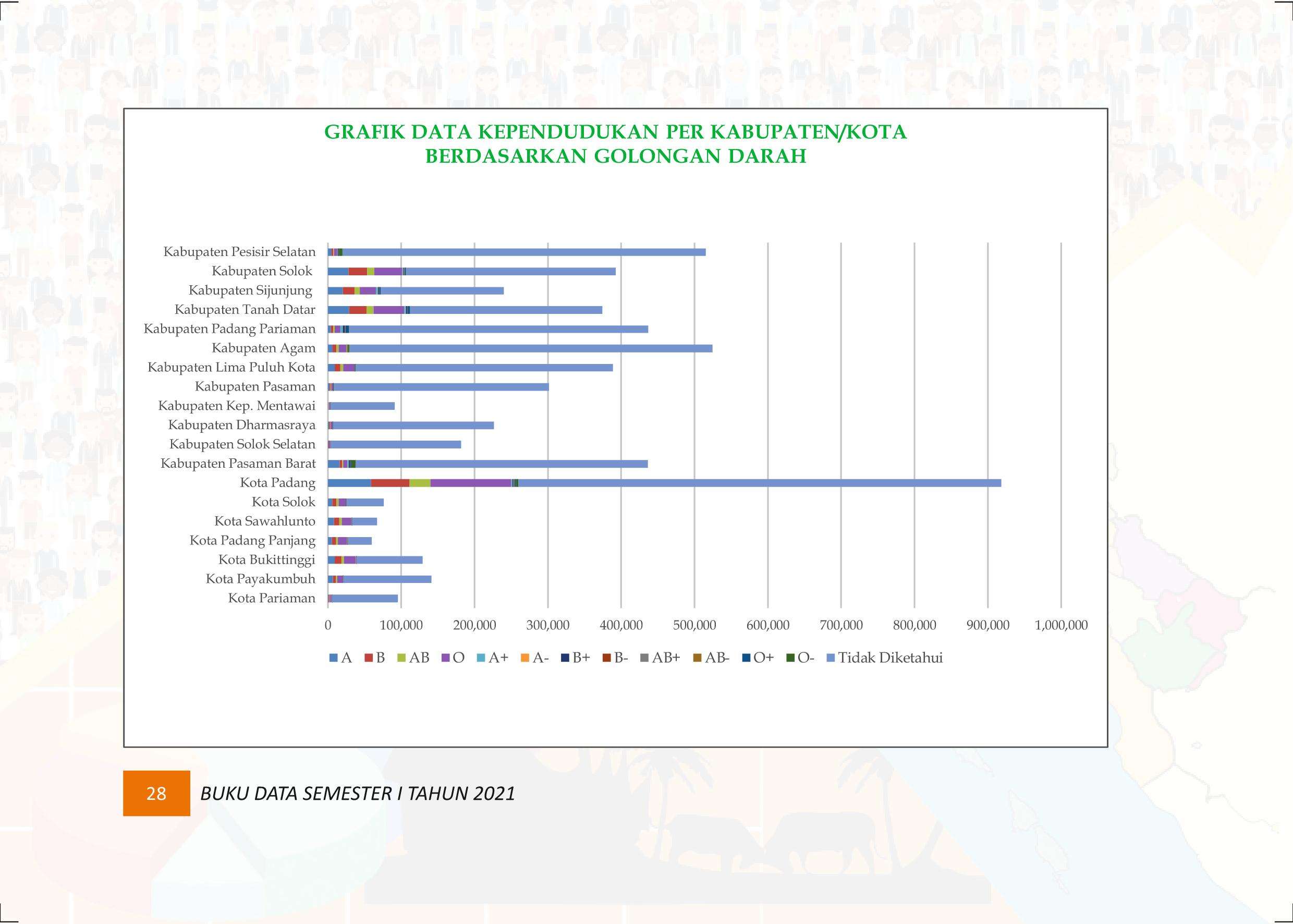Click the red B segment of Kota Padang bar
This screenshot has height=924, width=1293.
390,483
